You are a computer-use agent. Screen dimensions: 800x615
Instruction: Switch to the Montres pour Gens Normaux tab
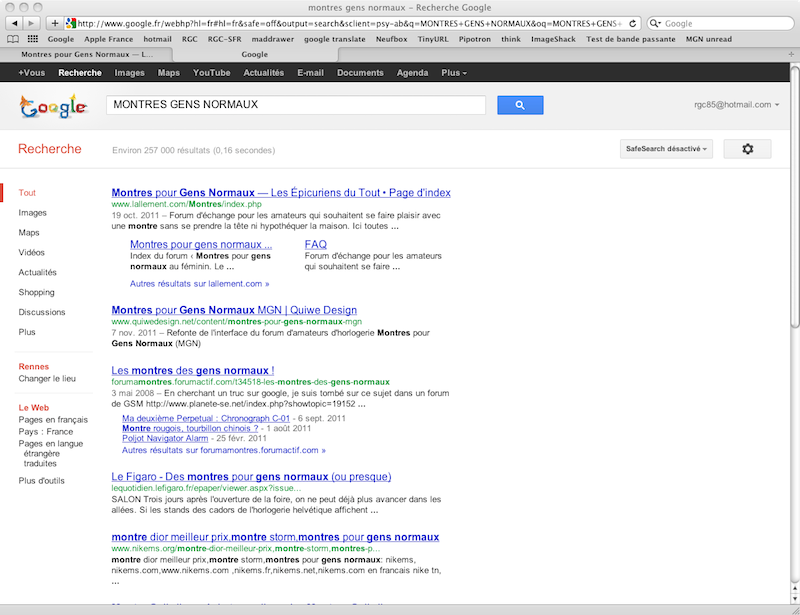[87, 54]
